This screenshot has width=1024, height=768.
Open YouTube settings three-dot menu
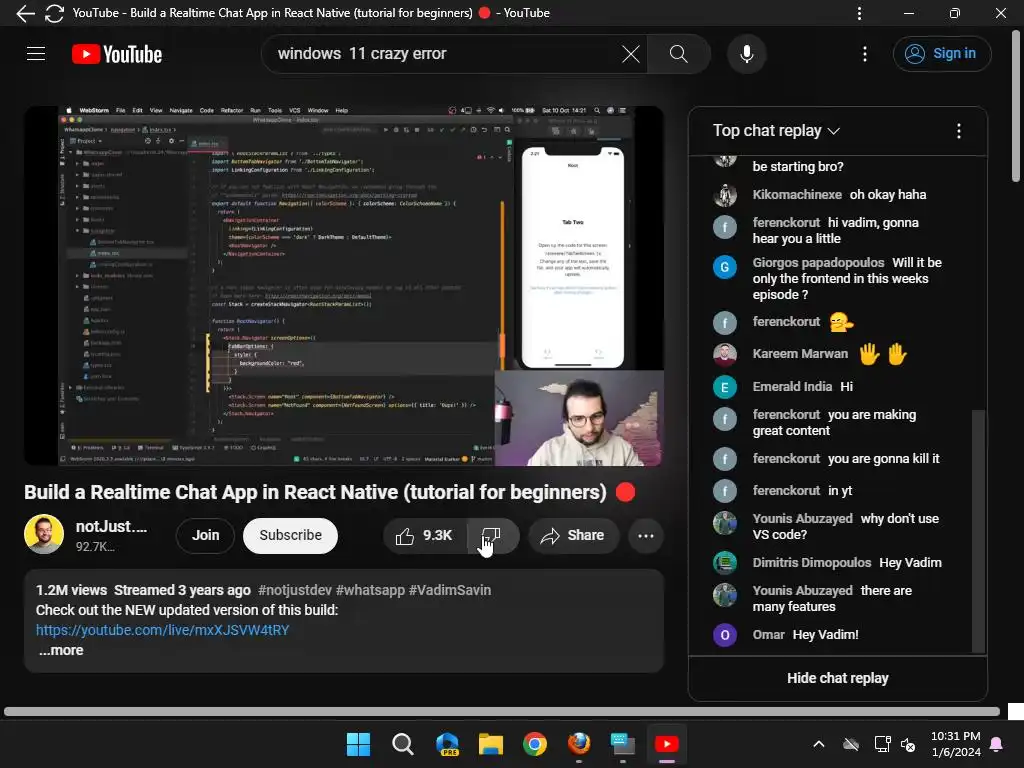[x=865, y=54]
